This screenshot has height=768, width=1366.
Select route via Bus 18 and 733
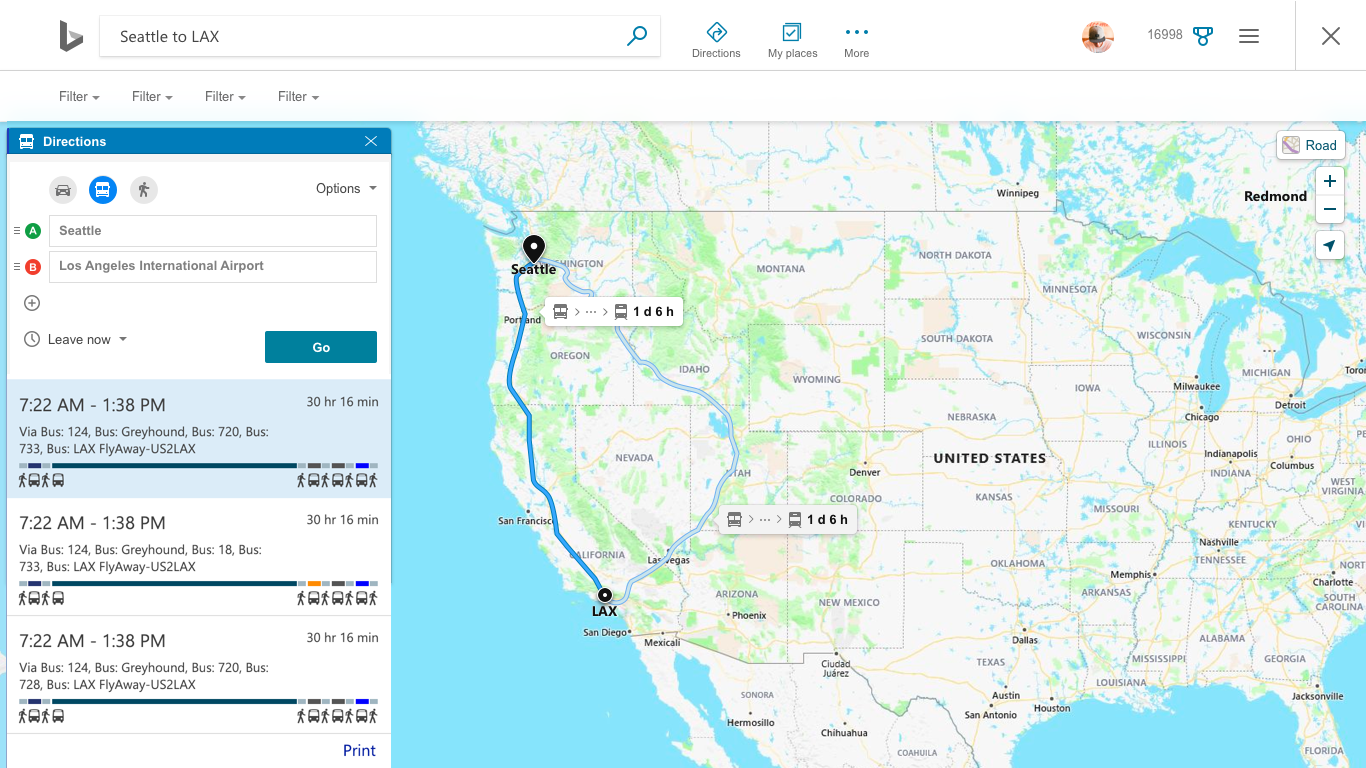pyautogui.click(x=199, y=557)
